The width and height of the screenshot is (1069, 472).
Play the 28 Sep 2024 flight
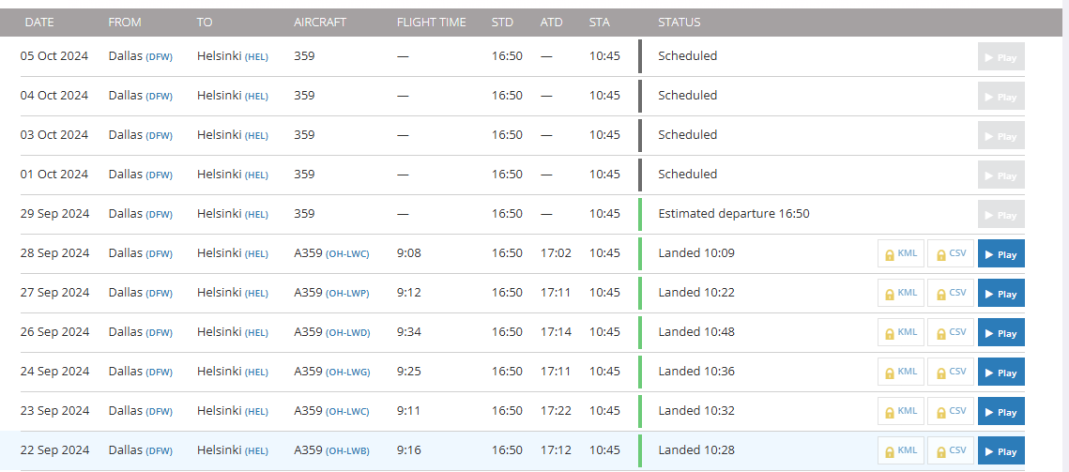click(x=1001, y=254)
